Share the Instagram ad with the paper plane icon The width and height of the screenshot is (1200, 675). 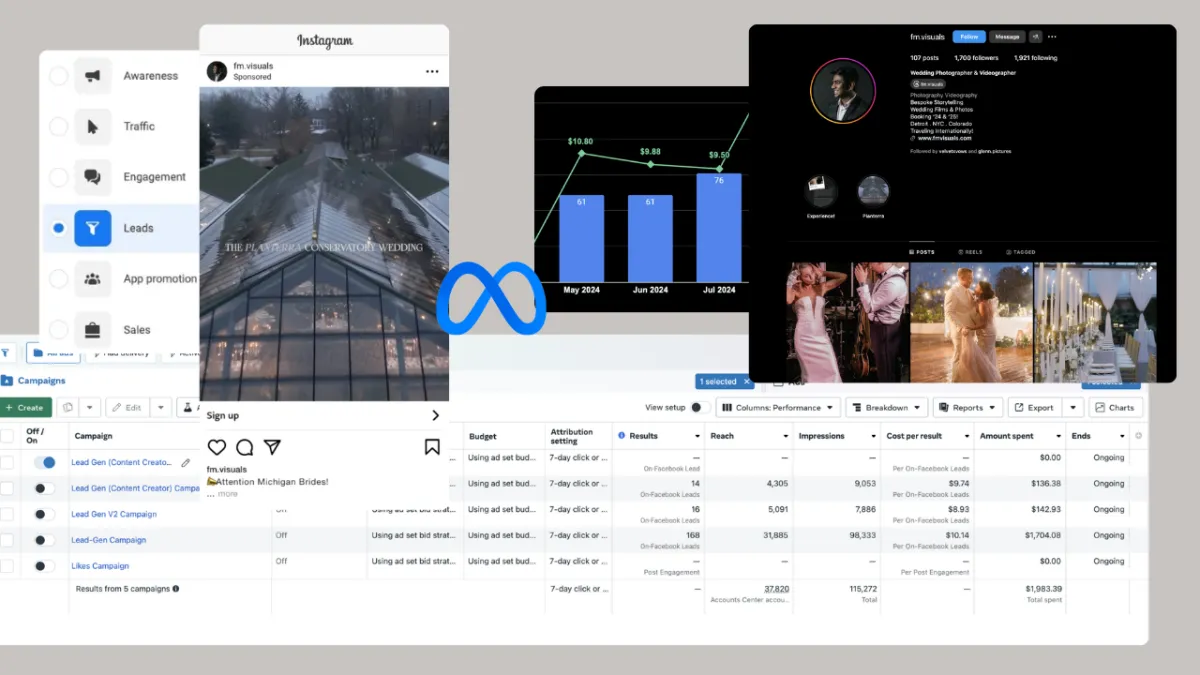pos(272,447)
